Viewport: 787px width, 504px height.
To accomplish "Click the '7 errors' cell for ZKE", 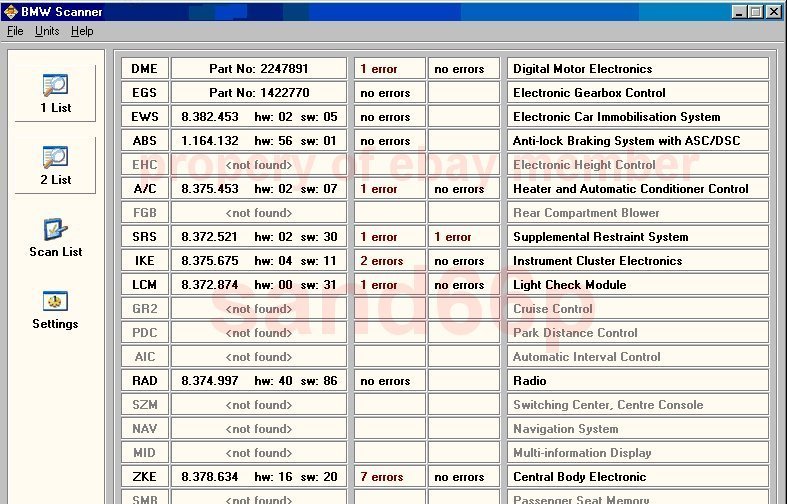I will coord(389,476).
